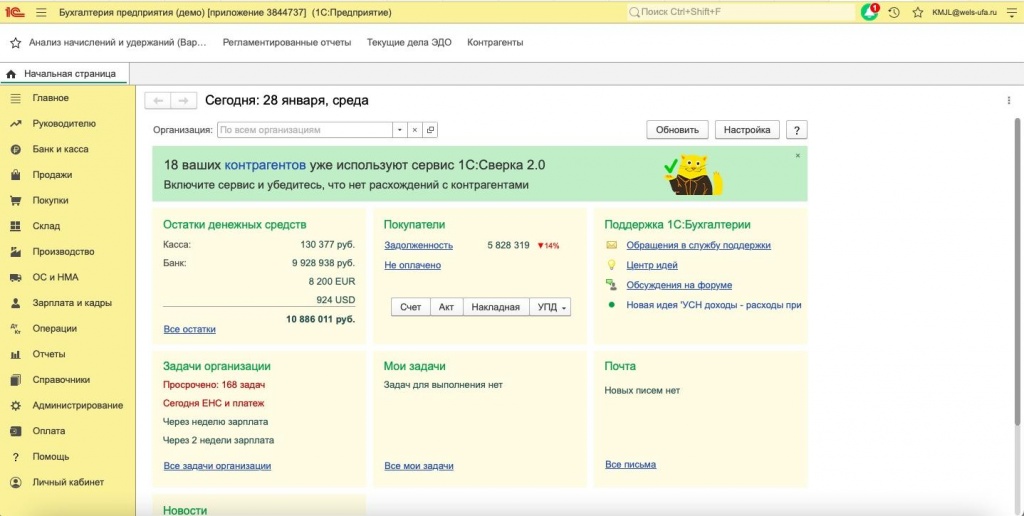Screen dimensions: 1024x516
Task: Open the Не оплачено link
Action: (412, 265)
